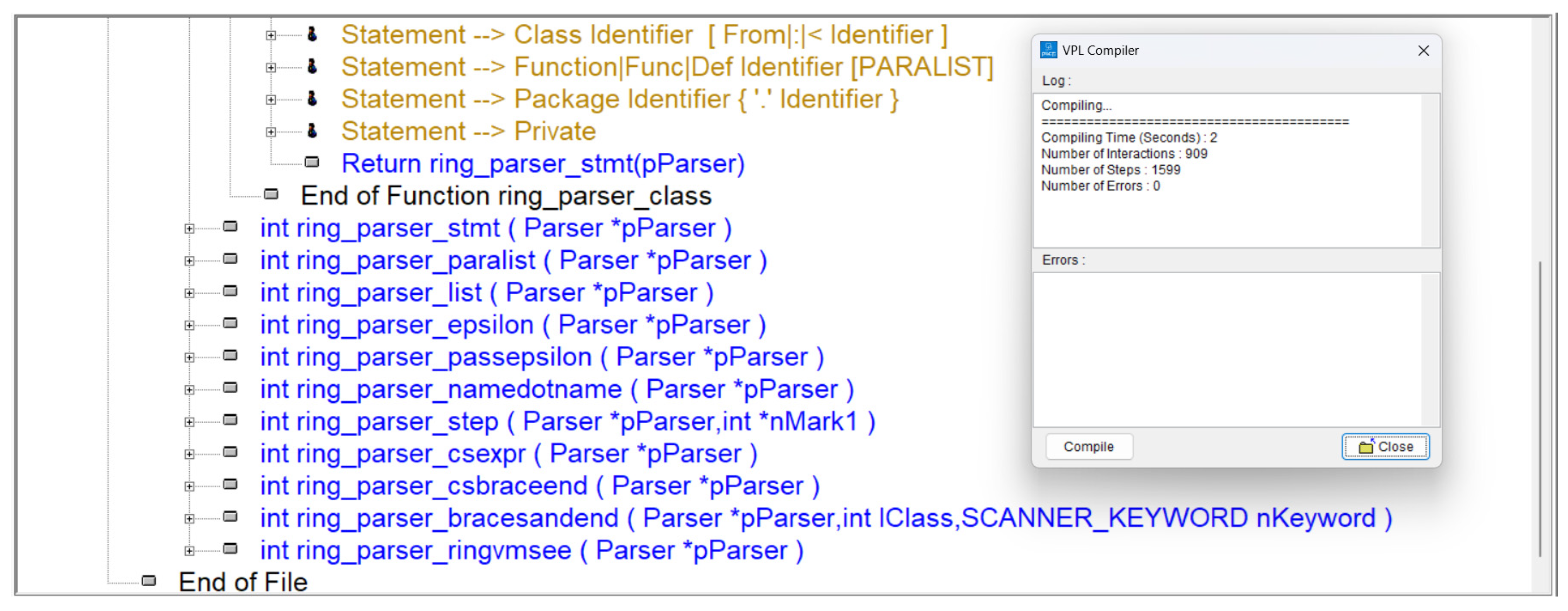Expand the Statement Private tree node
1568x611 pixels.
point(271,133)
